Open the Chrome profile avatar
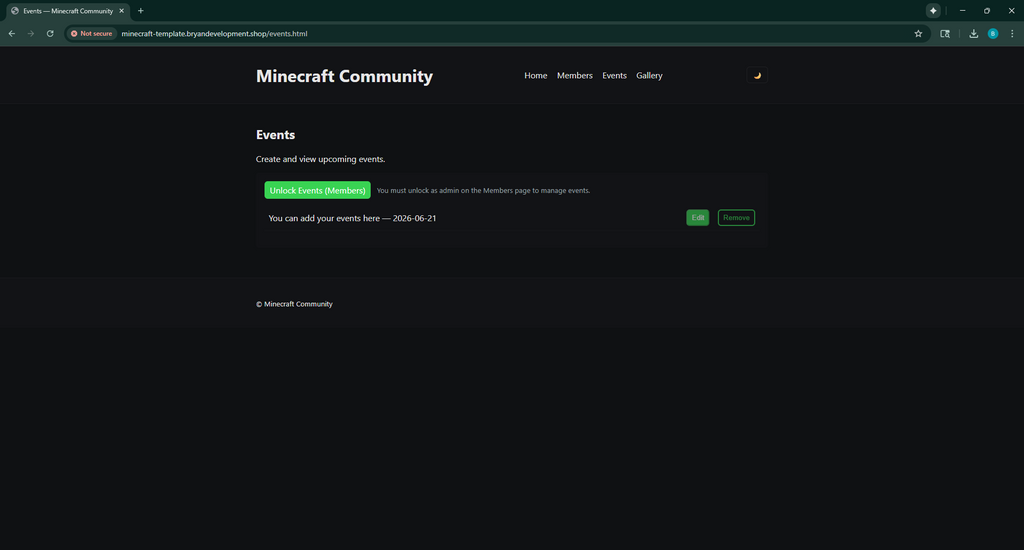 pos(993,33)
